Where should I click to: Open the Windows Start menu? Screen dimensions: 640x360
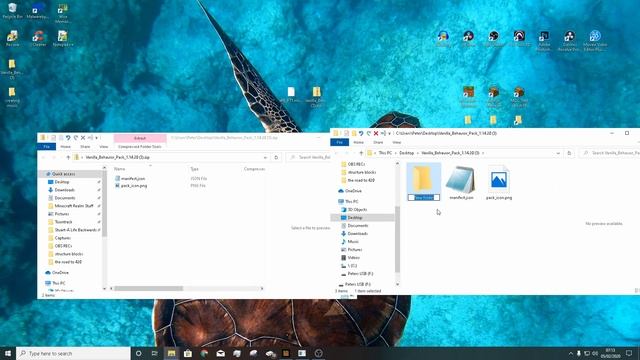click(x=8, y=353)
